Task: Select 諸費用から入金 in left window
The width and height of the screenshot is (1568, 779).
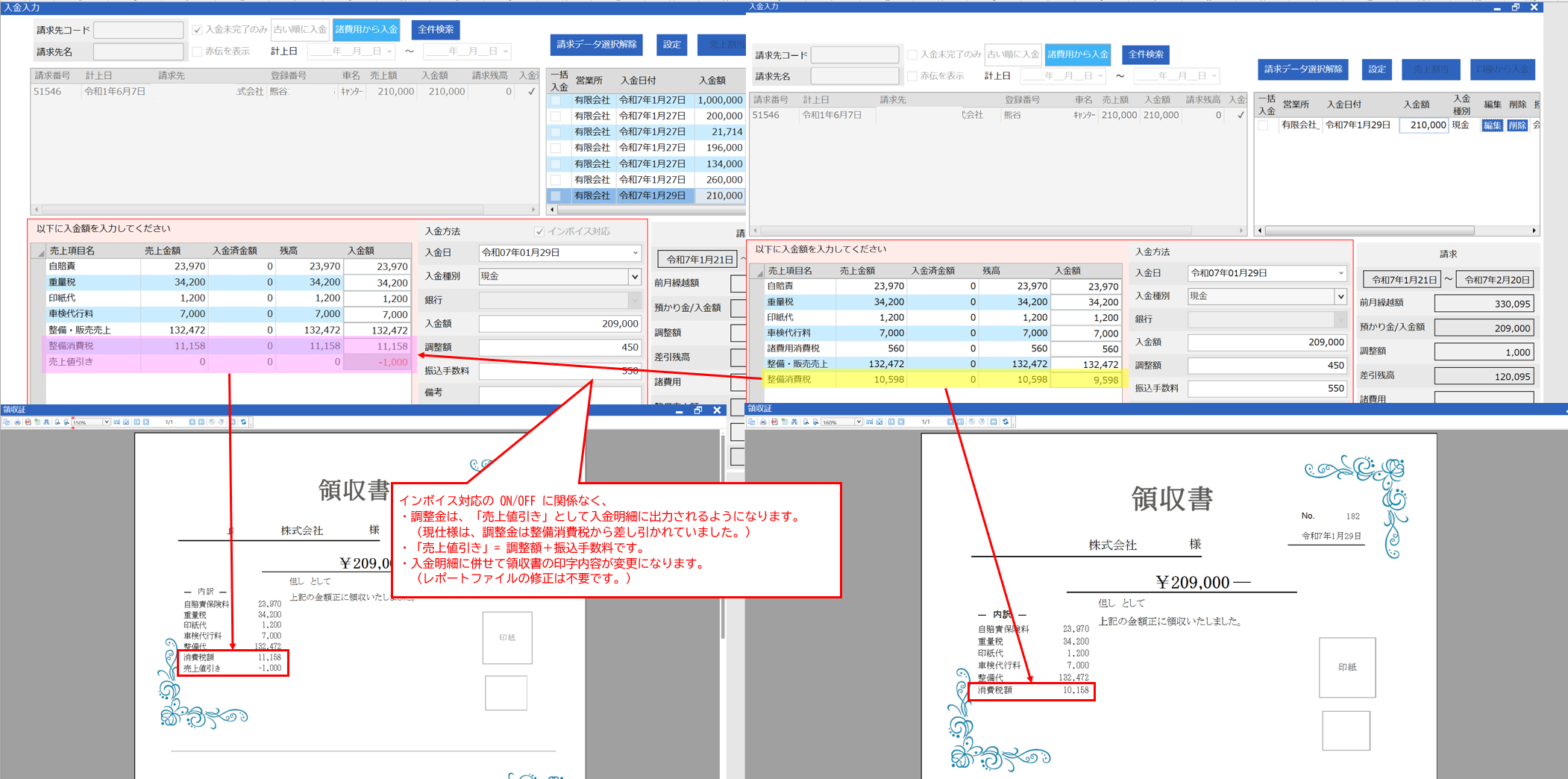Action: click(x=366, y=30)
